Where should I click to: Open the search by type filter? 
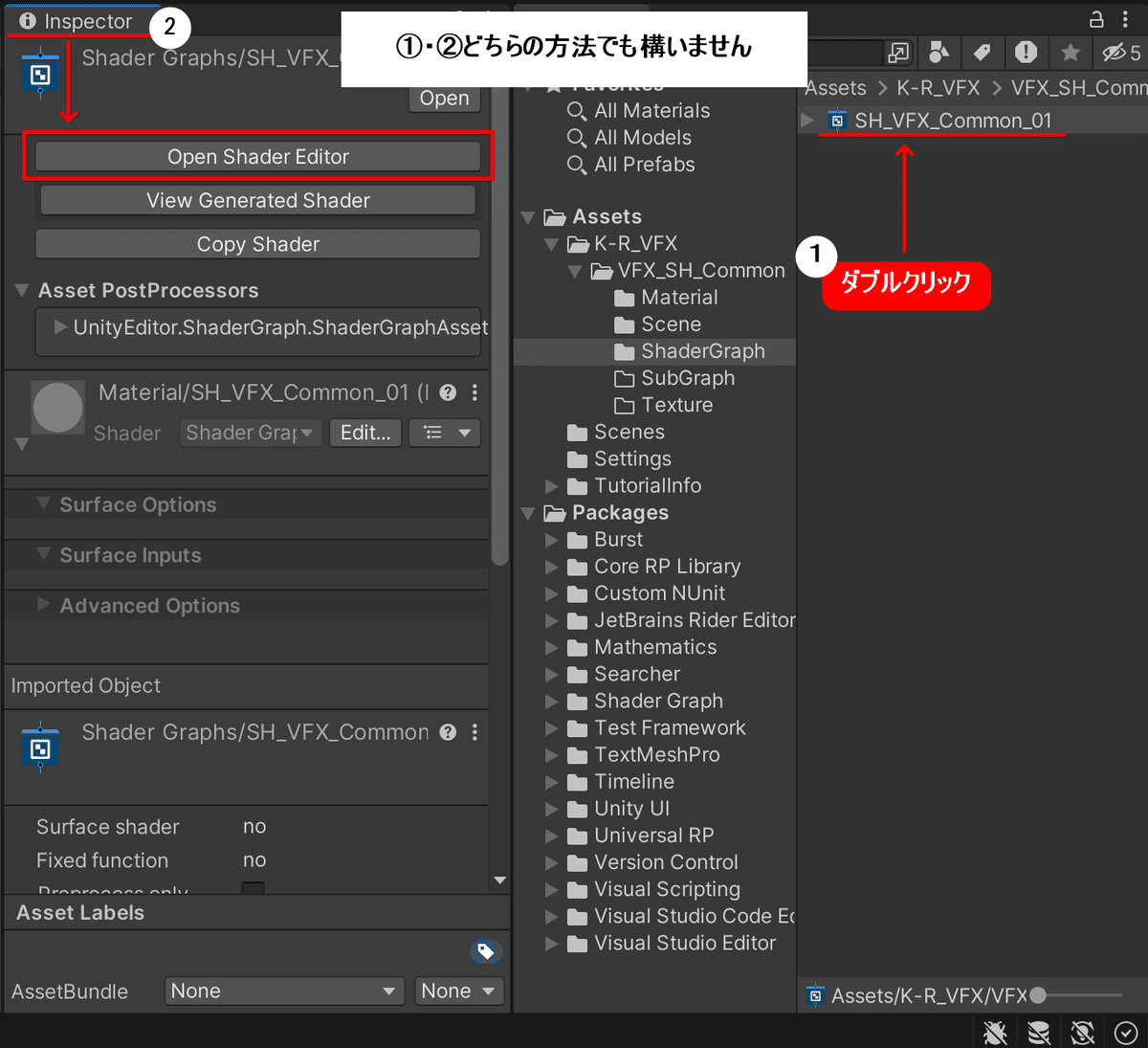point(939,52)
